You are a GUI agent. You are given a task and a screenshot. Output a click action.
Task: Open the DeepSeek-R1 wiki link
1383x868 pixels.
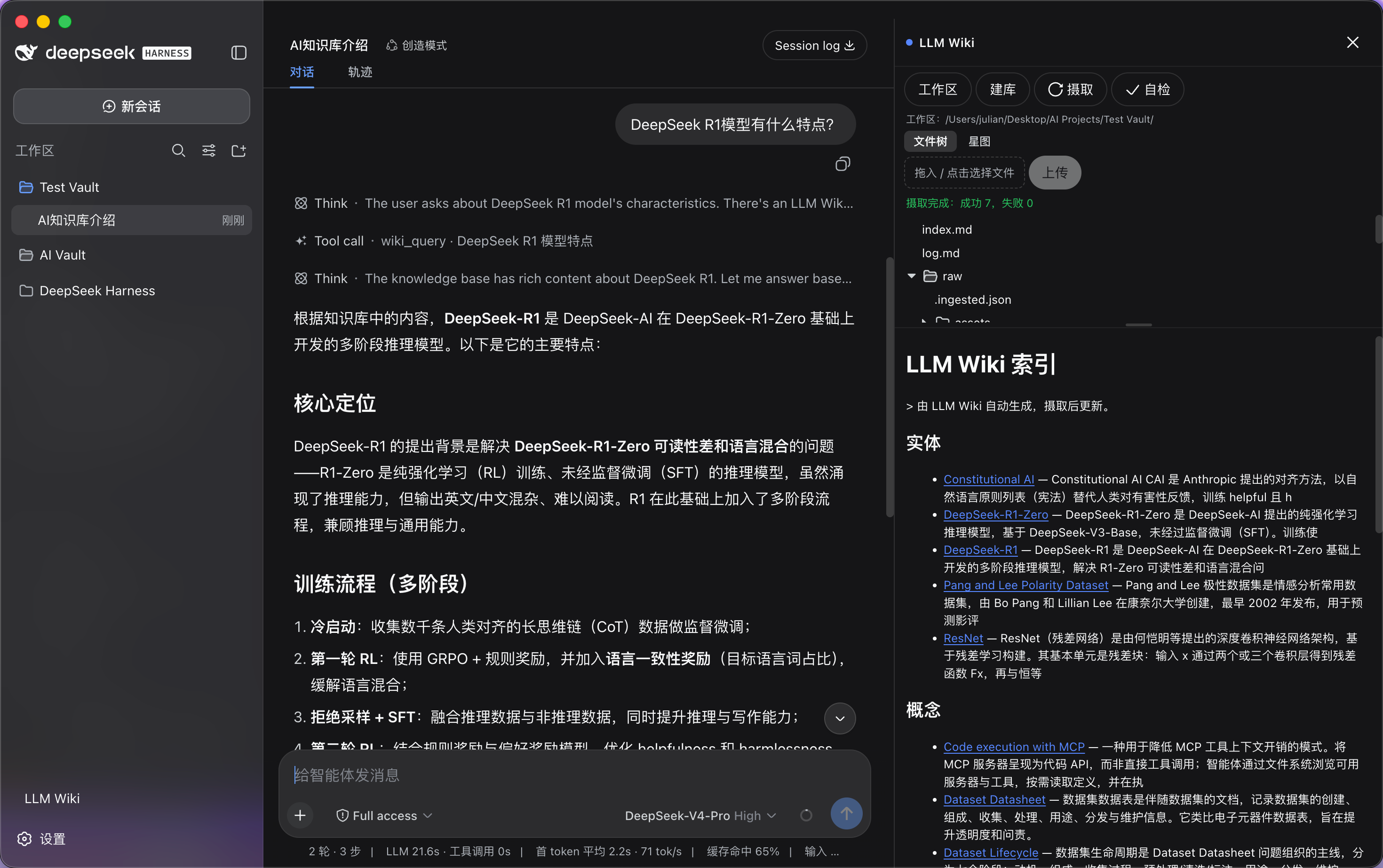coord(980,549)
